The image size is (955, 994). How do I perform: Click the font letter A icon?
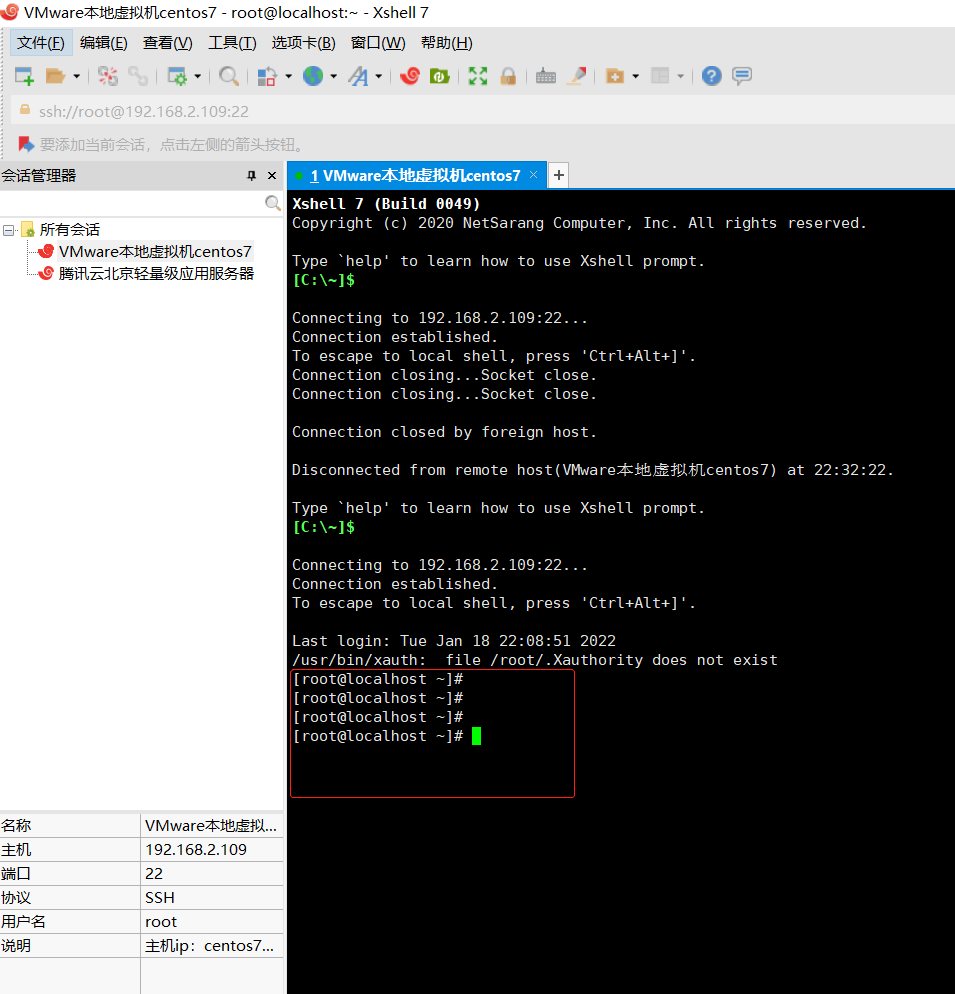coord(358,76)
